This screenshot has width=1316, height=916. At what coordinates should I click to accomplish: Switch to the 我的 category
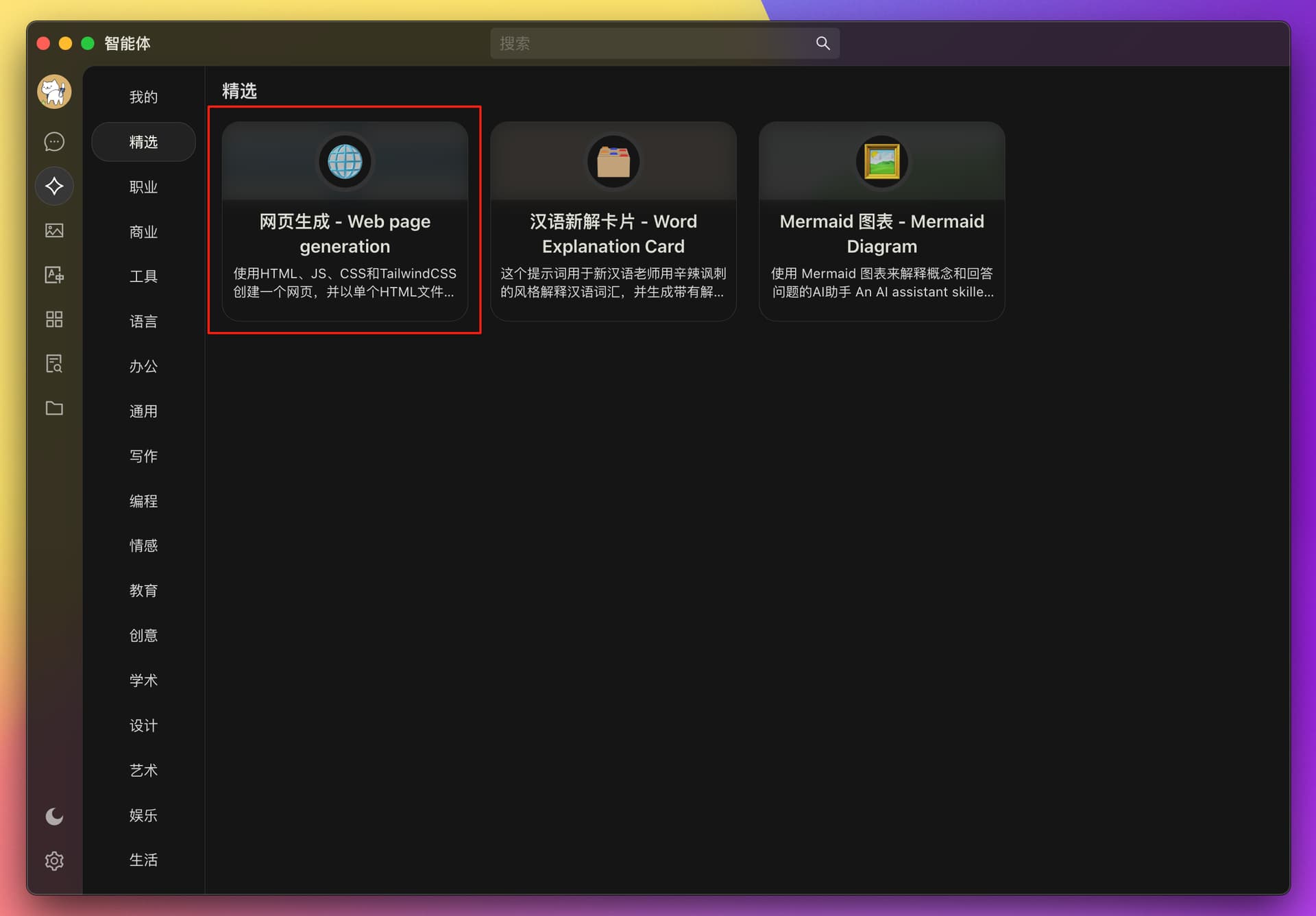pos(143,97)
